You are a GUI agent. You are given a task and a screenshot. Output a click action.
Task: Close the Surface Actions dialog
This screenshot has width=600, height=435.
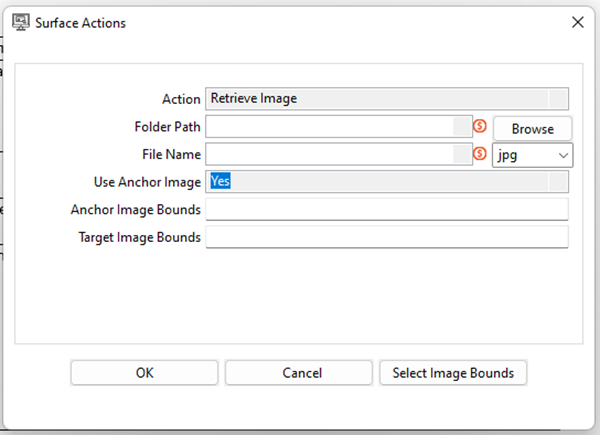point(577,21)
